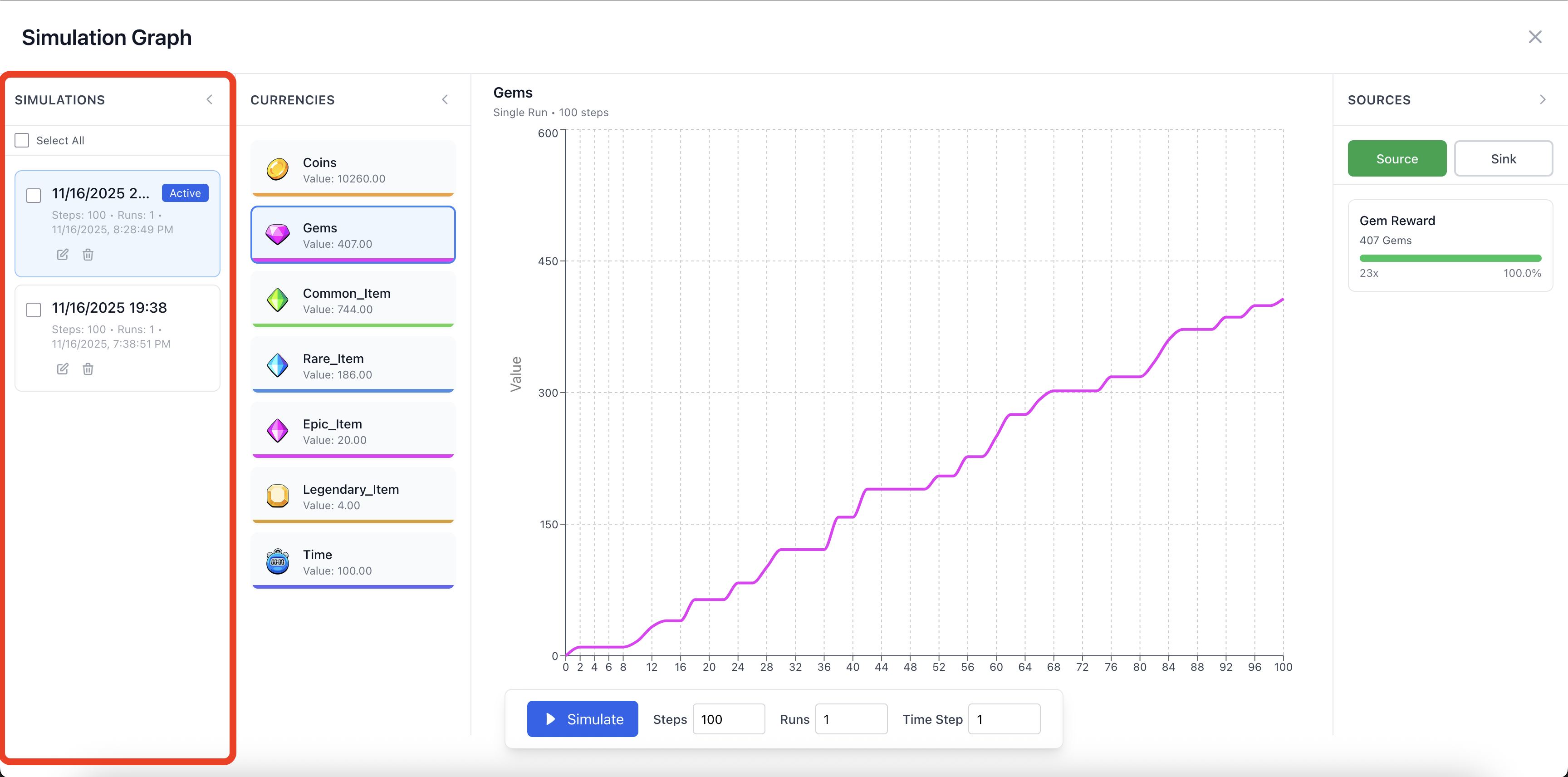Click the Common_Item green gem icon
The width and height of the screenshot is (1568, 777).
[278, 300]
